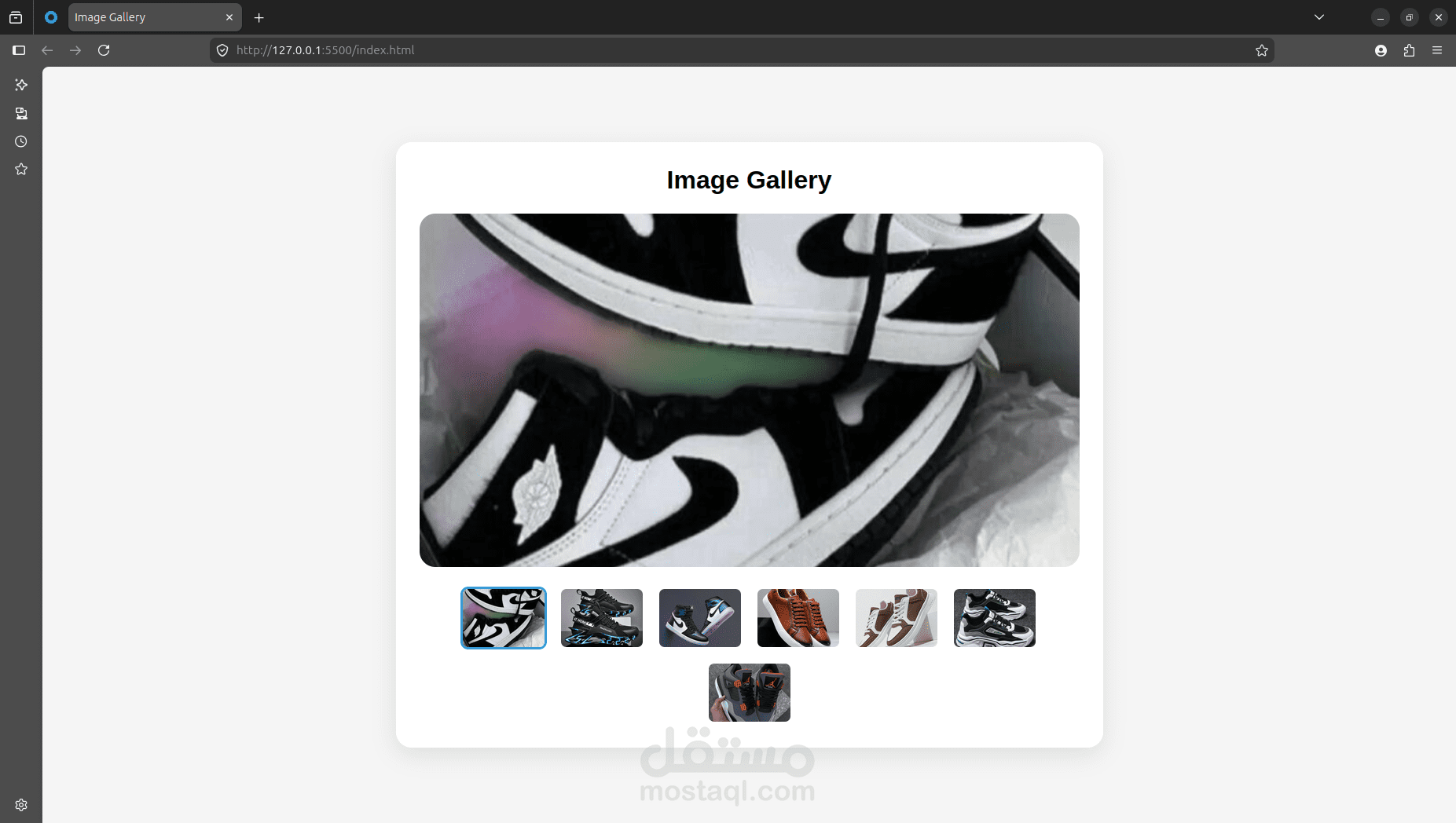Image resolution: width=1456 pixels, height=823 pixels.
Task: Select the grey and orange Jordan thumbnail
Action: (x=750, y=693)
